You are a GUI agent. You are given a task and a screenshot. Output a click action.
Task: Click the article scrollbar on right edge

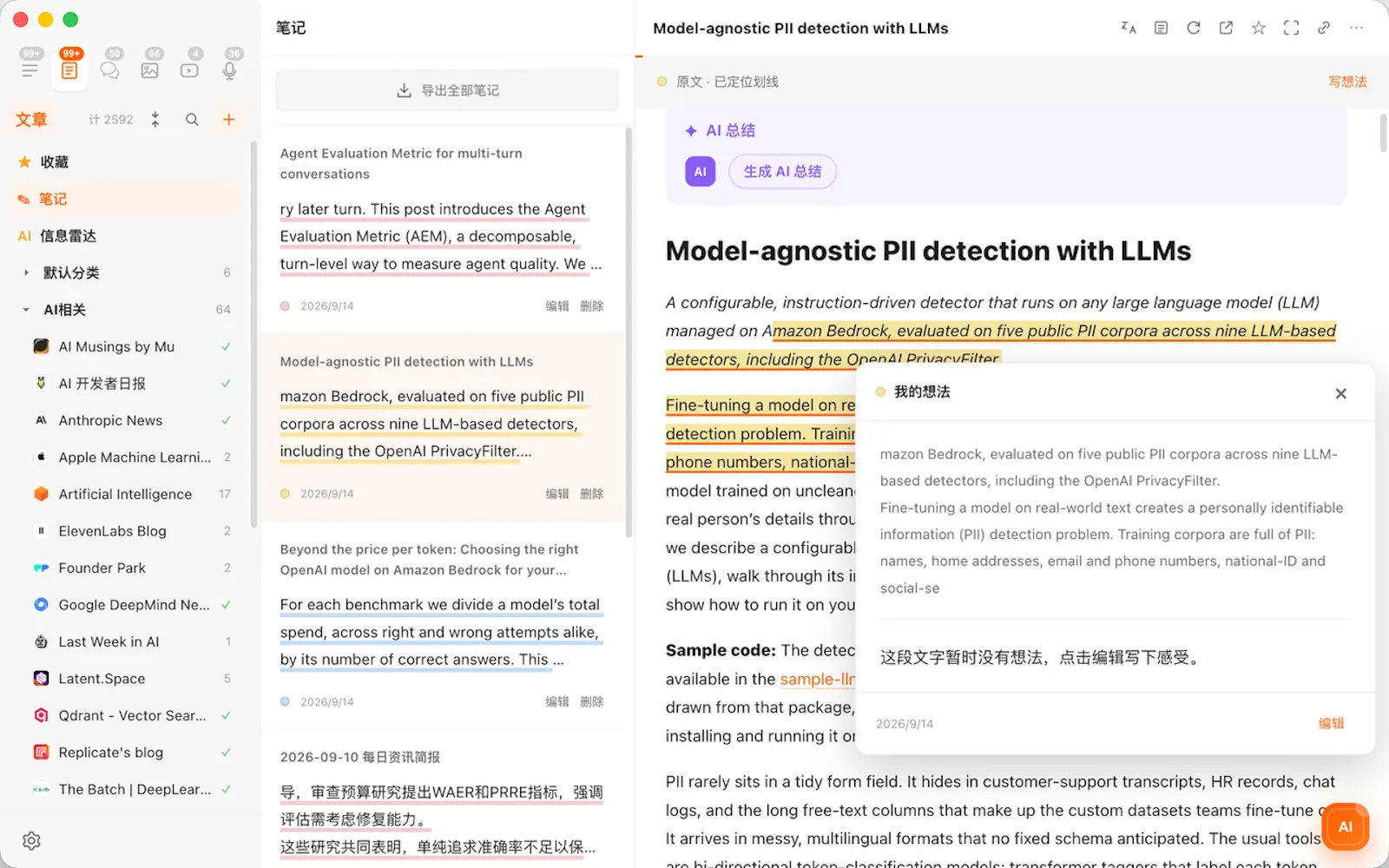[x=1383, y=133]
